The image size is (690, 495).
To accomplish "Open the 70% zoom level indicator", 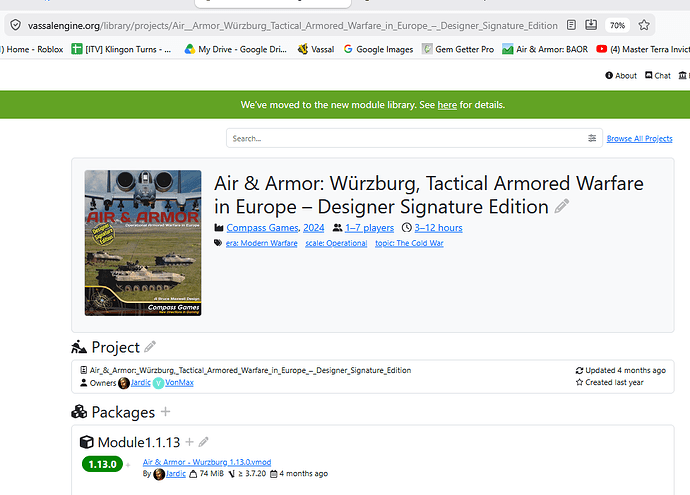I will (617, 26).
